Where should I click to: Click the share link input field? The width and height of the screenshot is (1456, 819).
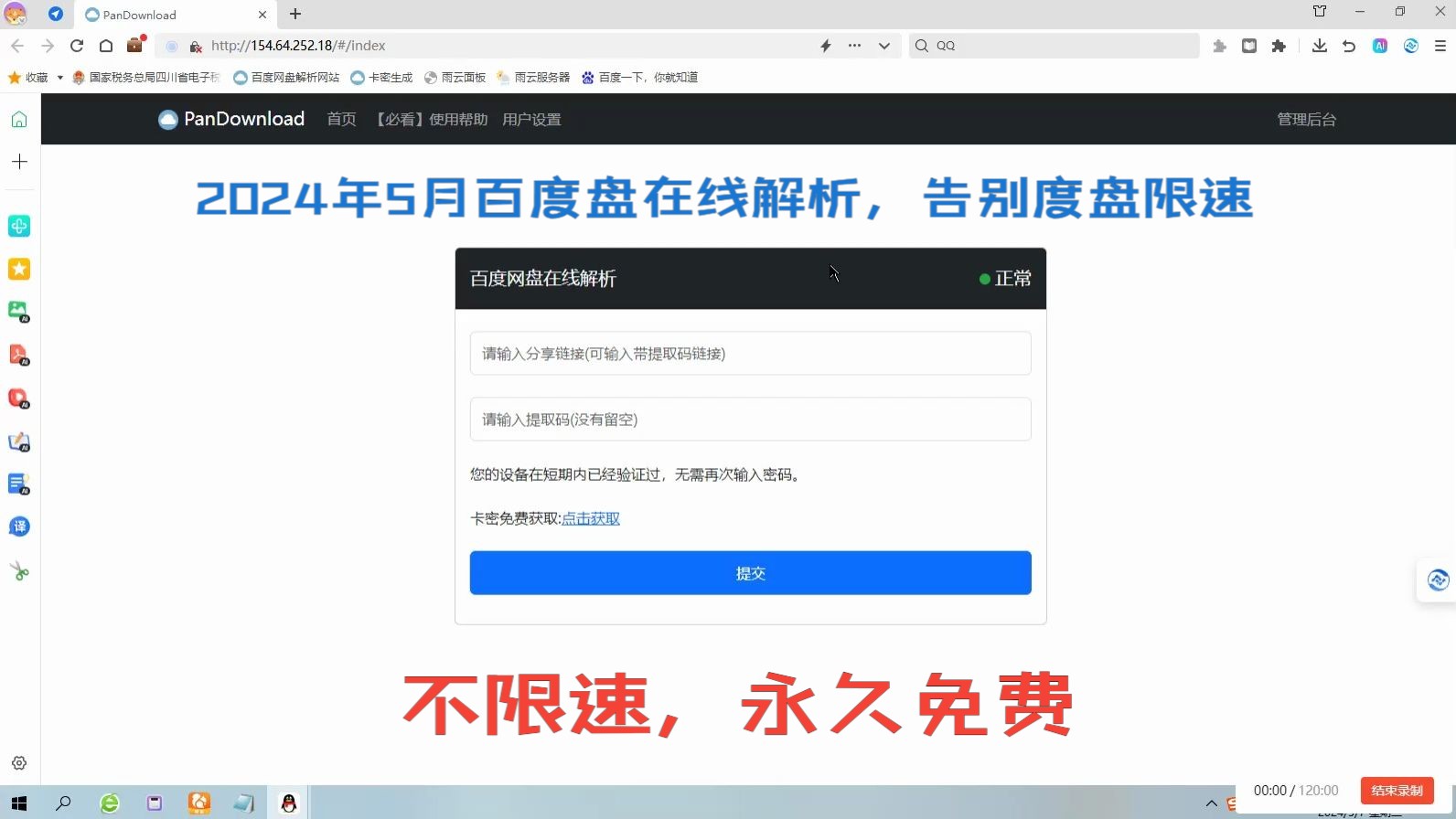pos(750,354)
